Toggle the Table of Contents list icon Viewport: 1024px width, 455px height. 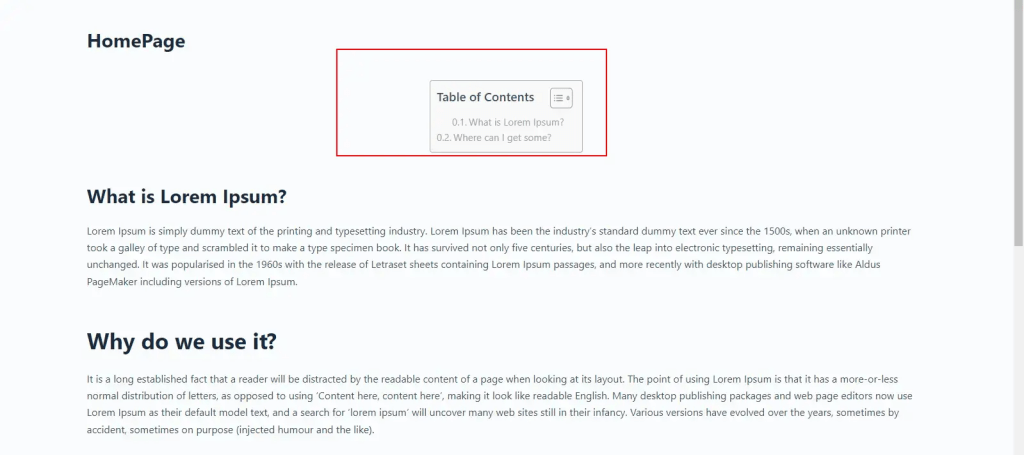point(558,99)
